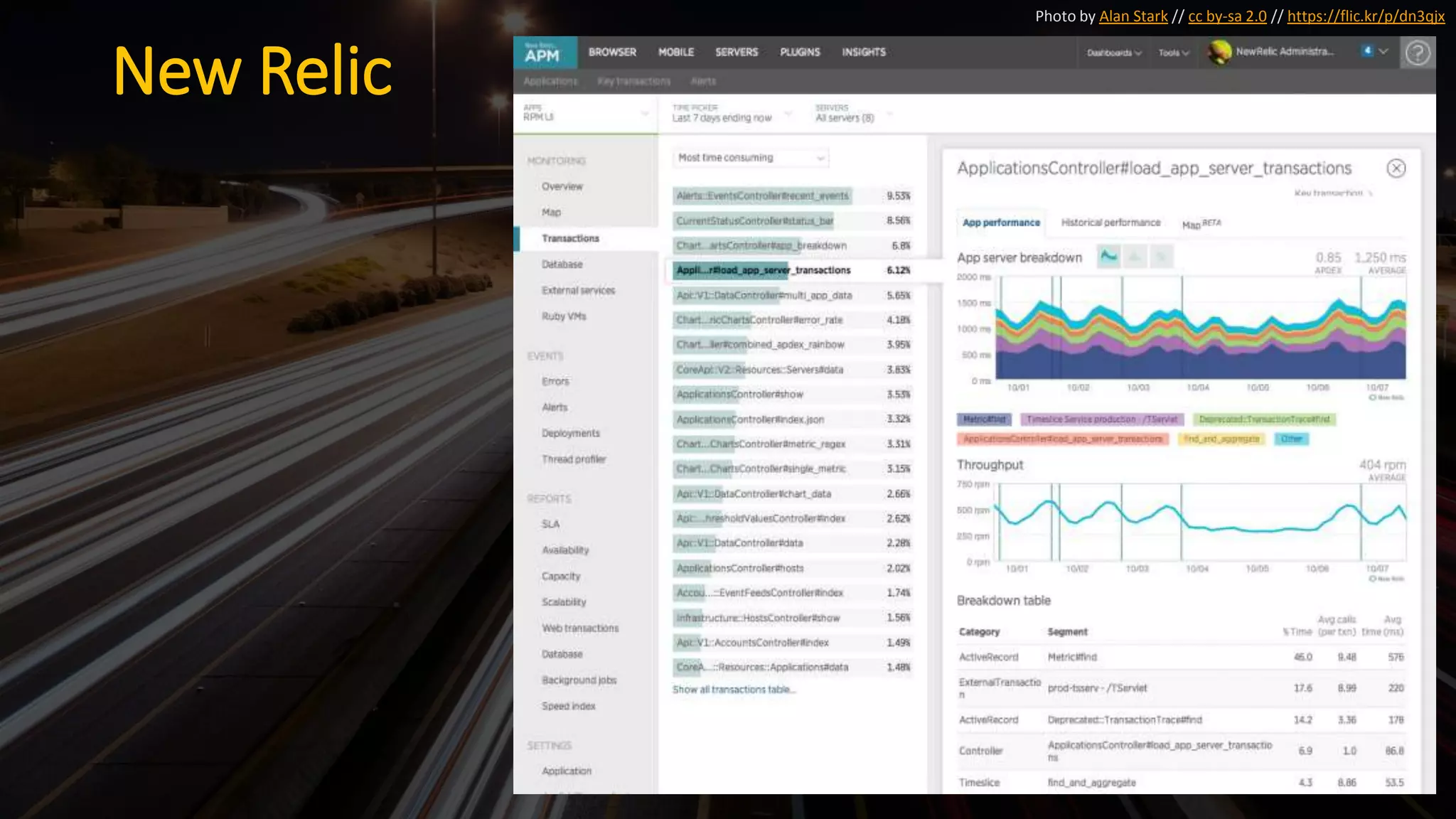Select the percentile chart view icon

[x=1162, y=257]
